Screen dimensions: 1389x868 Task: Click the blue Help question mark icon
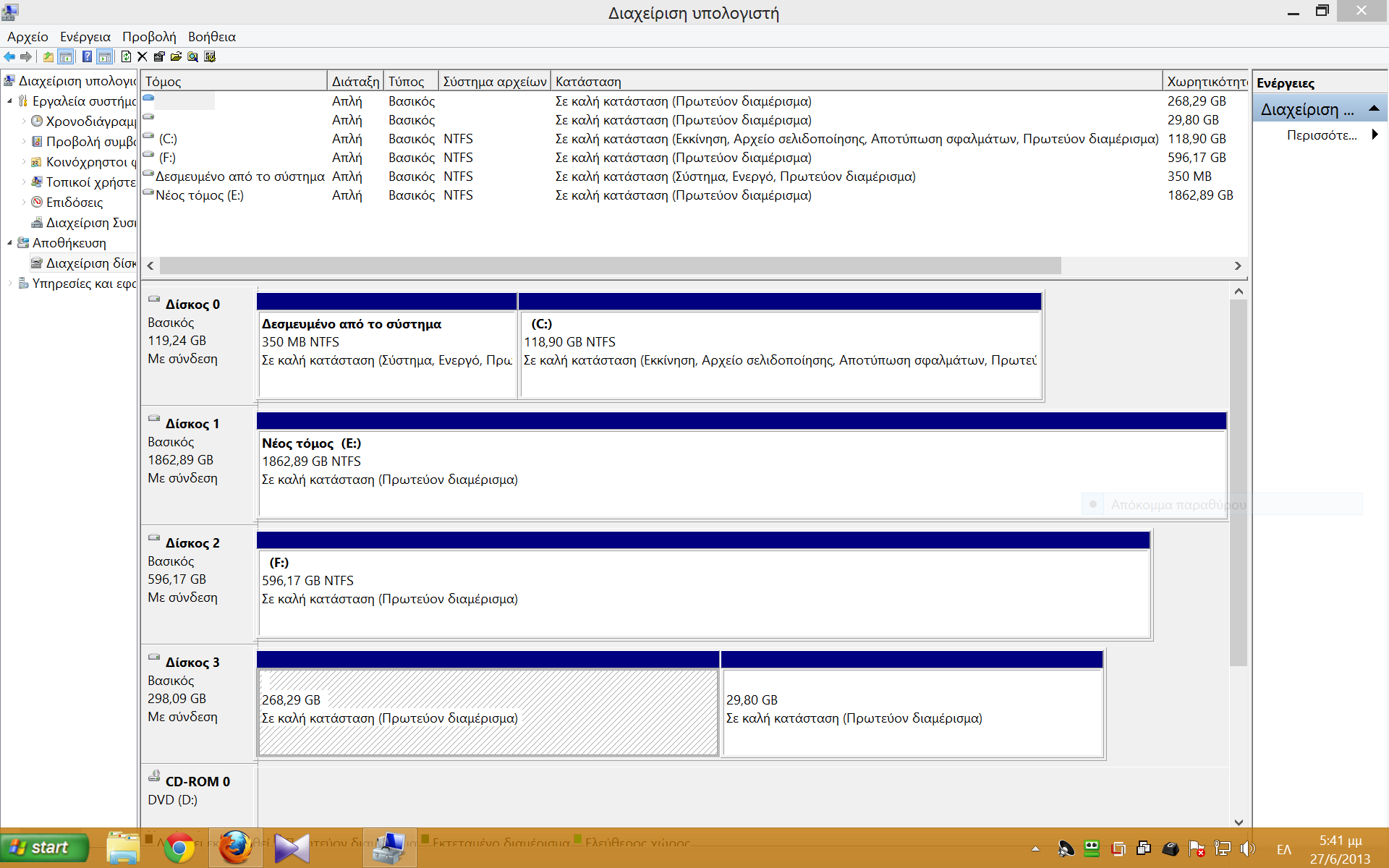87,56
